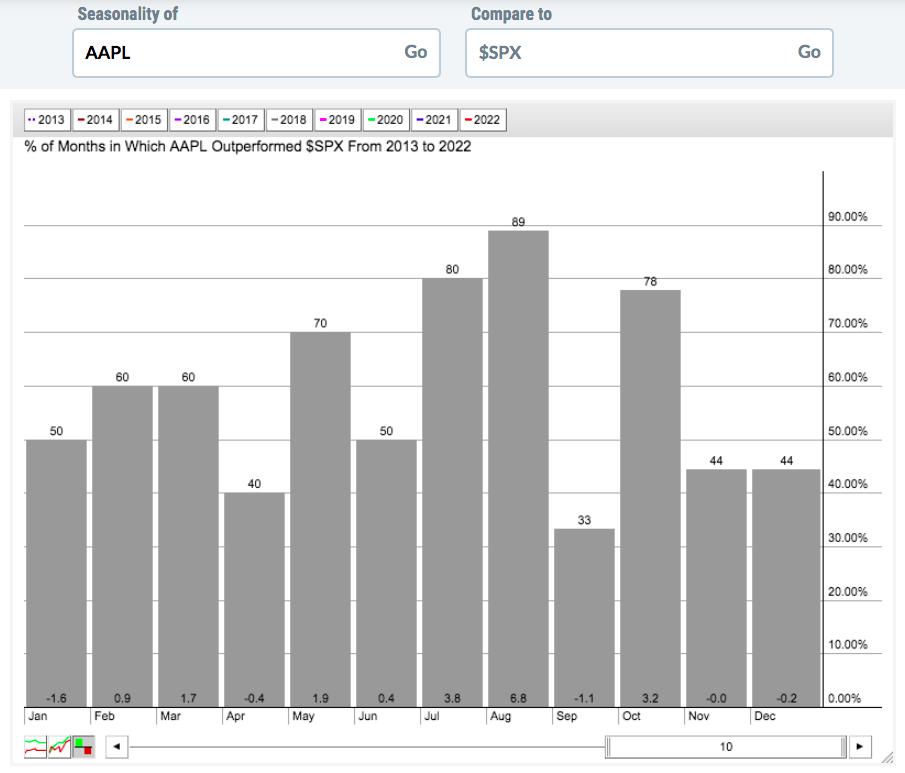The image size is (905, 773).
Task: Select the histogram chart mode icon
Action: [x=83, y=746]
